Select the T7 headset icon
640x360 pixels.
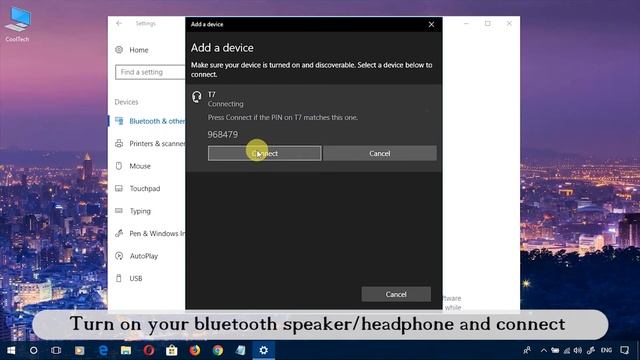point(197,97)
